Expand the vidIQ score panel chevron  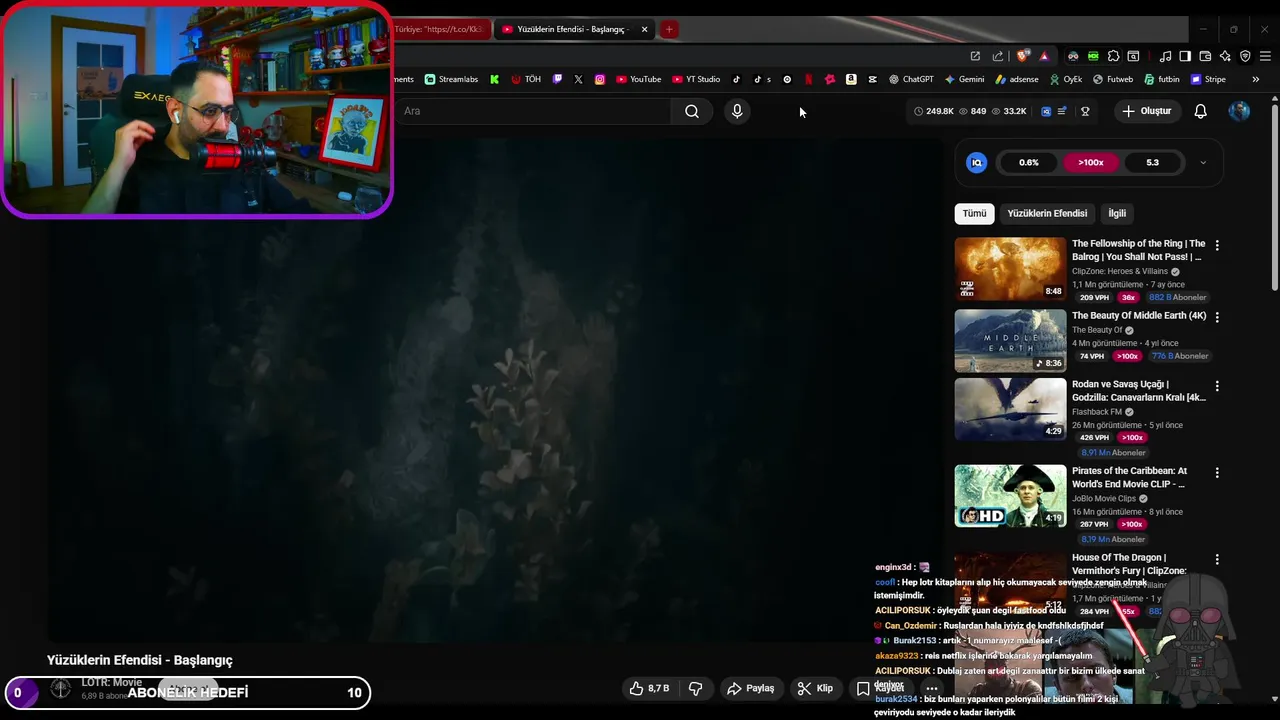1203,162
